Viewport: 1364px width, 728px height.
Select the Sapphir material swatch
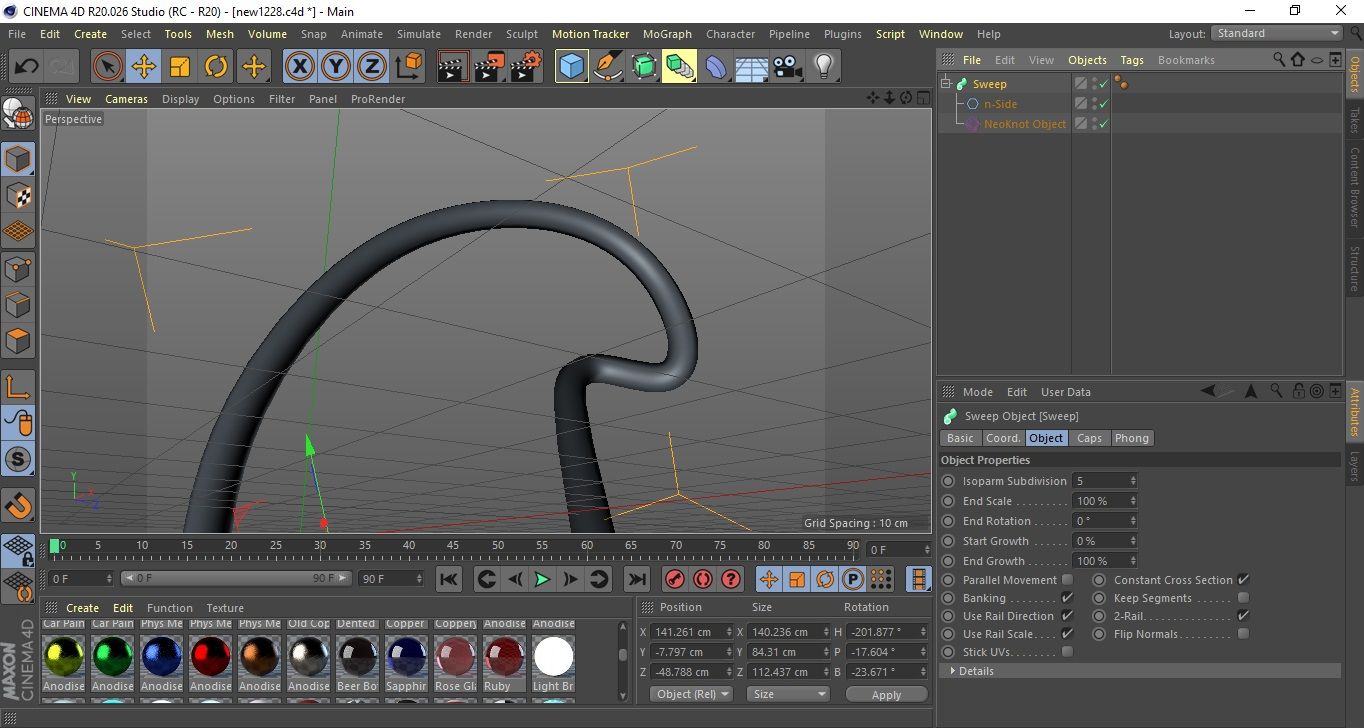point(406,657)
